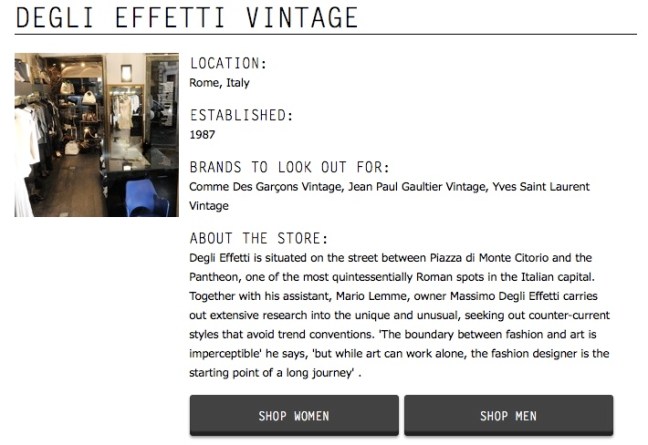This screenshot has height=445, width=648.
Task: Select the Rome, Italy location text
Action: click(x=220, y=83)
